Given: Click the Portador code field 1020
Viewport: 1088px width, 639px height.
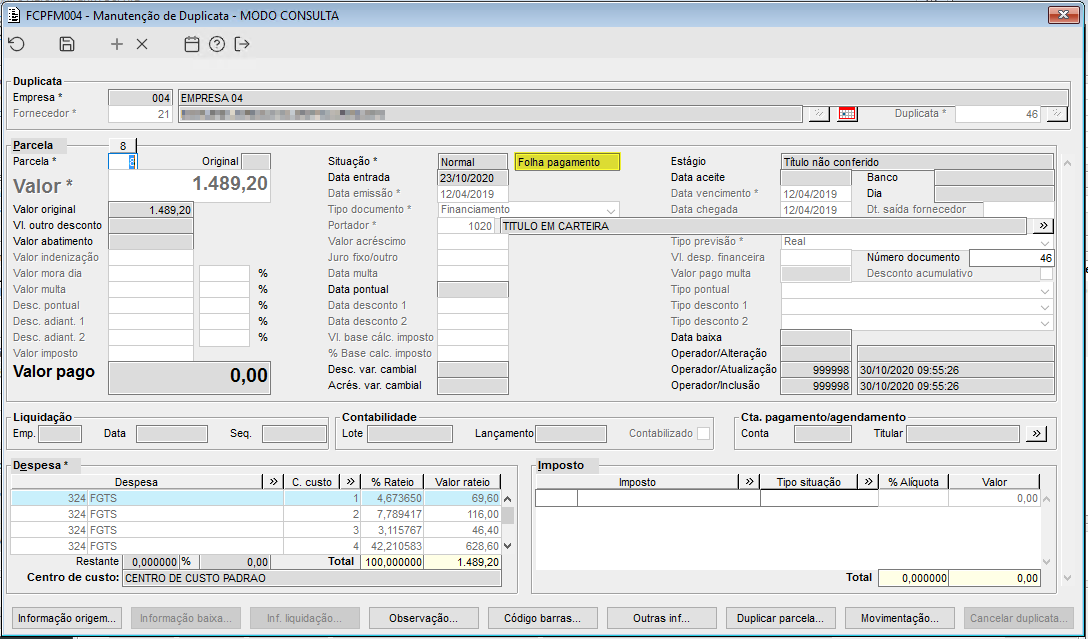Looking at the screenshot, I should pos(466,225).
